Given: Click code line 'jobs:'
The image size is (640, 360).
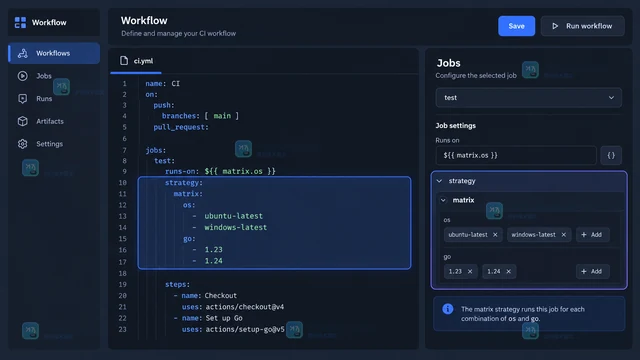Looking at the screenshot, I should 156,150.
